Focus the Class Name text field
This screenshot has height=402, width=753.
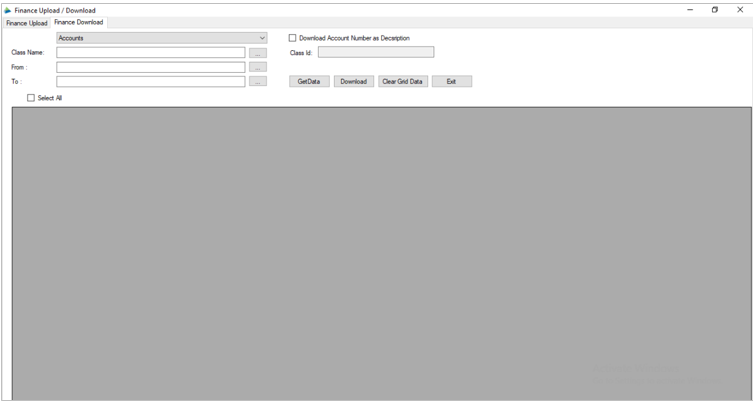pos(150,53)
